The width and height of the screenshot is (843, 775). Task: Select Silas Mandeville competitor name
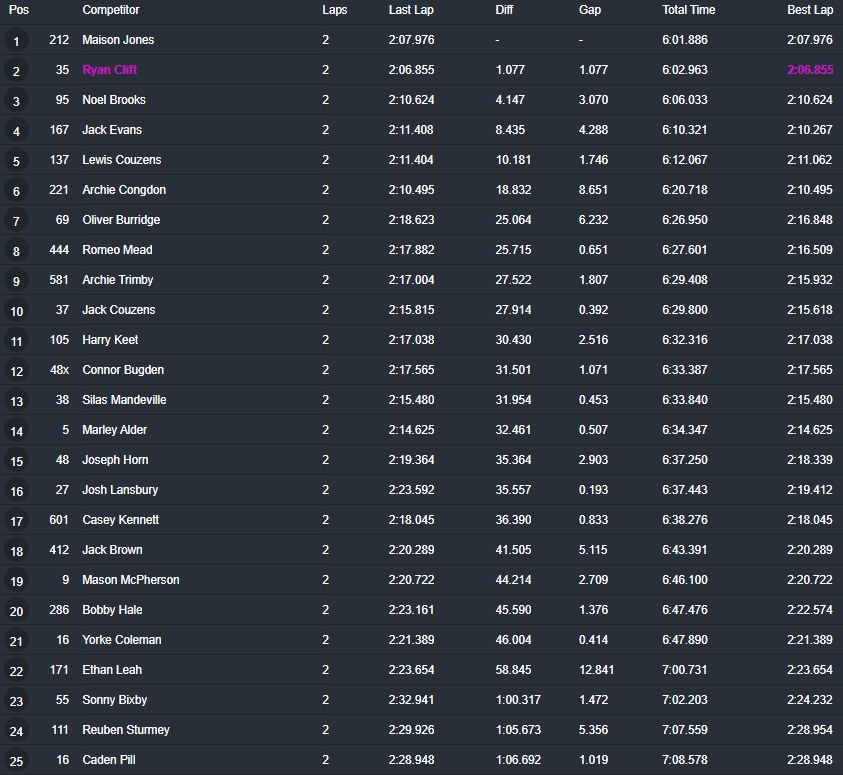[124, 400]
